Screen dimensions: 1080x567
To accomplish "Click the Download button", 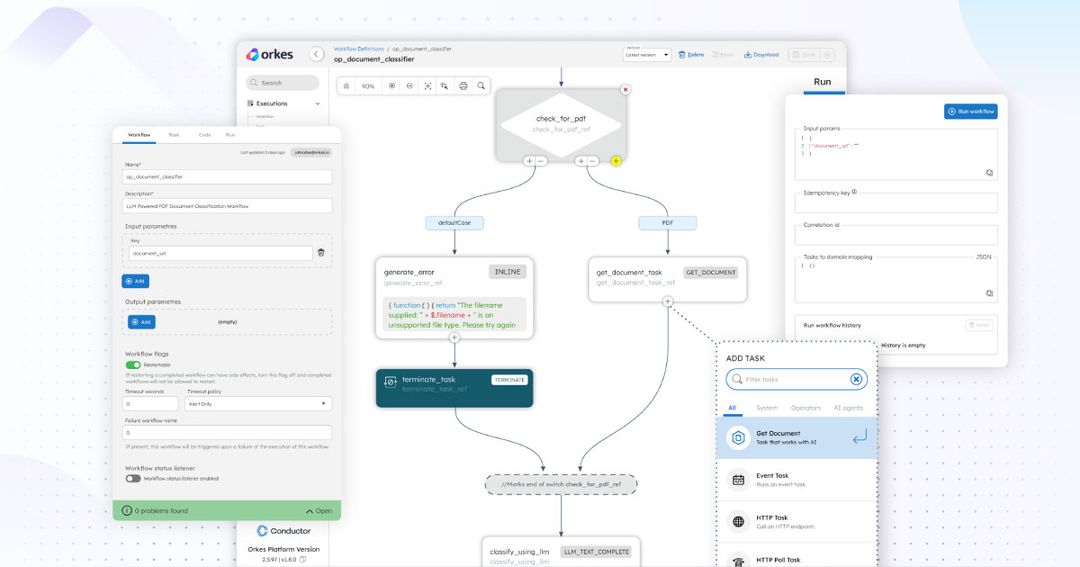I will coord(761,54).
